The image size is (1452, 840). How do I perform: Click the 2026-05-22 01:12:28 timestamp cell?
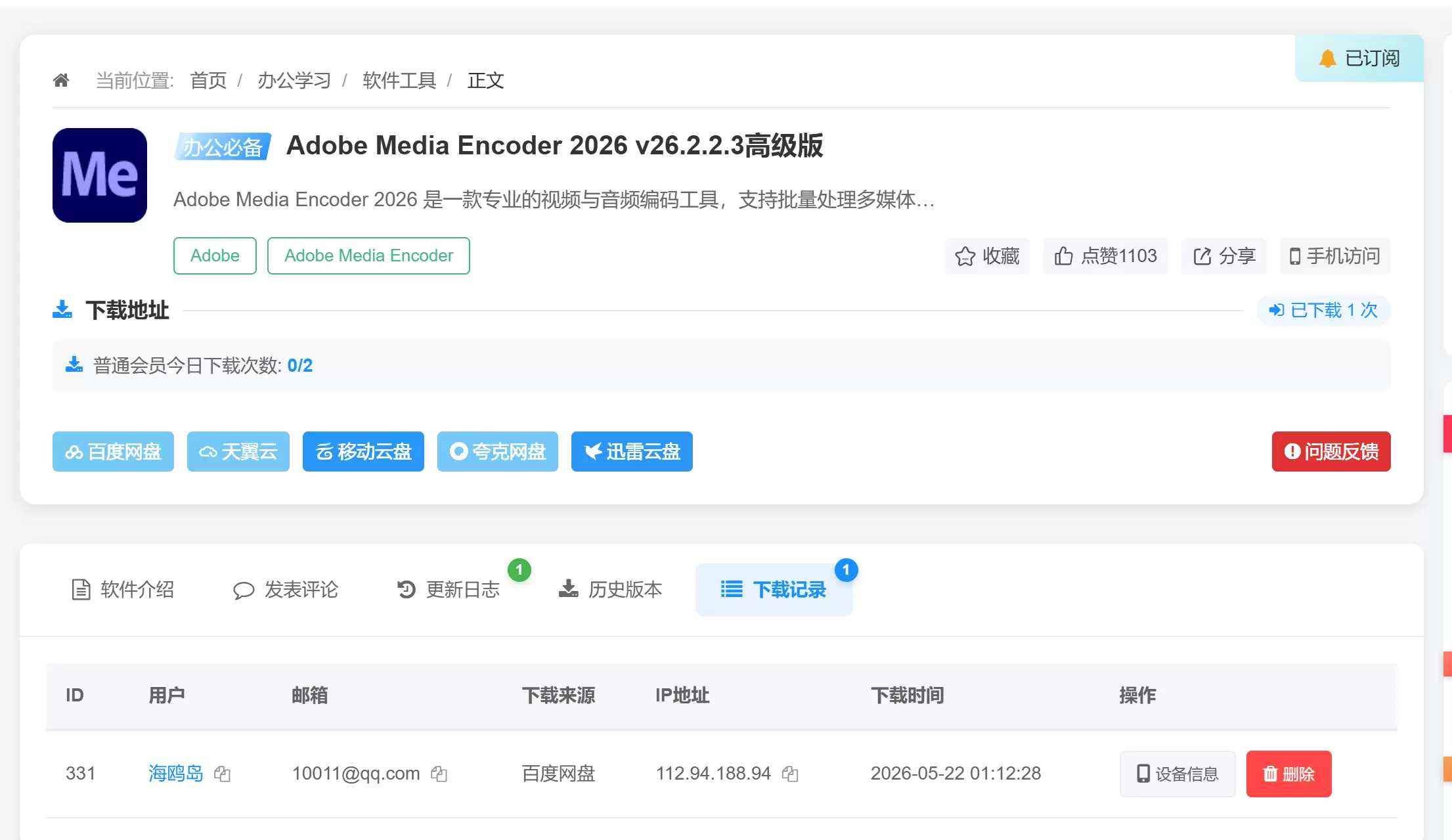tap(956, 774)
